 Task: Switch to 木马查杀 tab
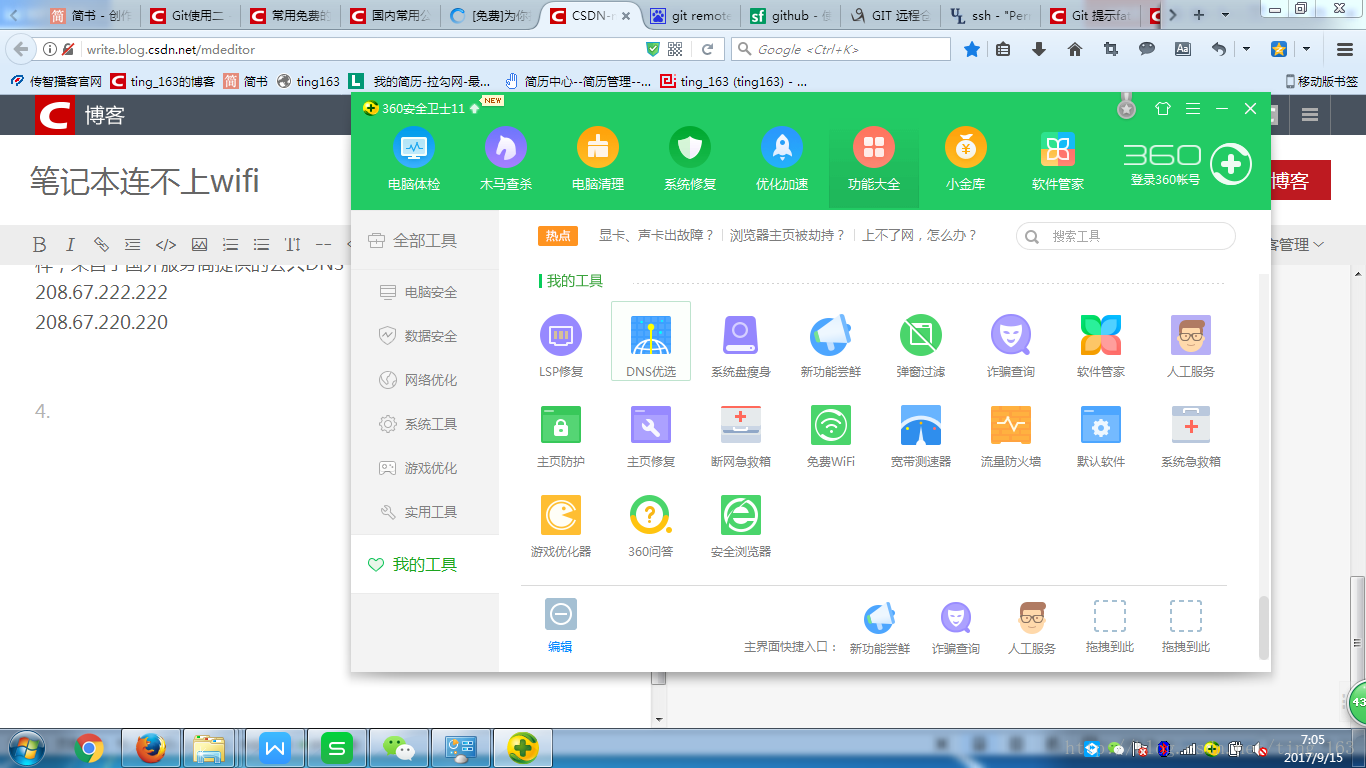click(x=506, y=159)
